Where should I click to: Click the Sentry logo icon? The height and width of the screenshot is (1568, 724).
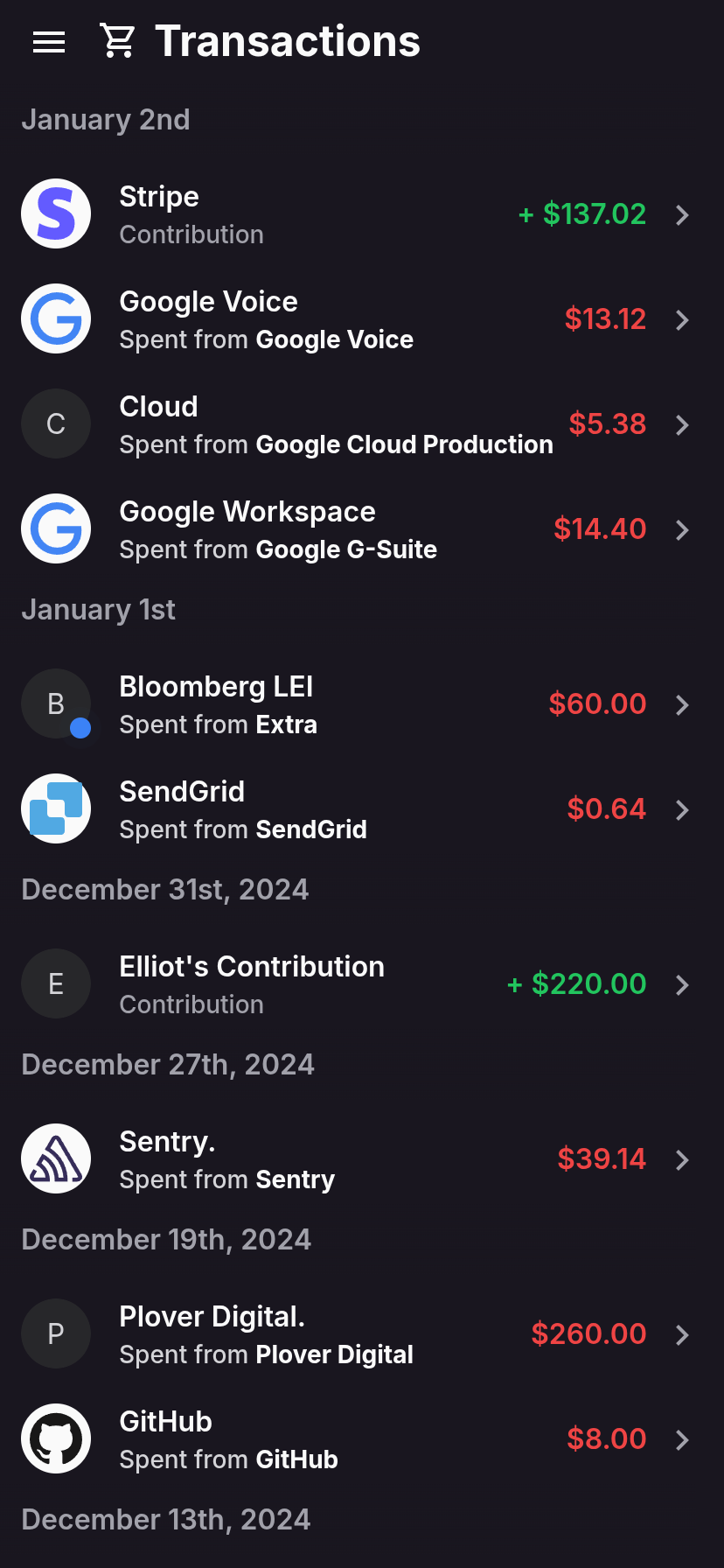56,1158
